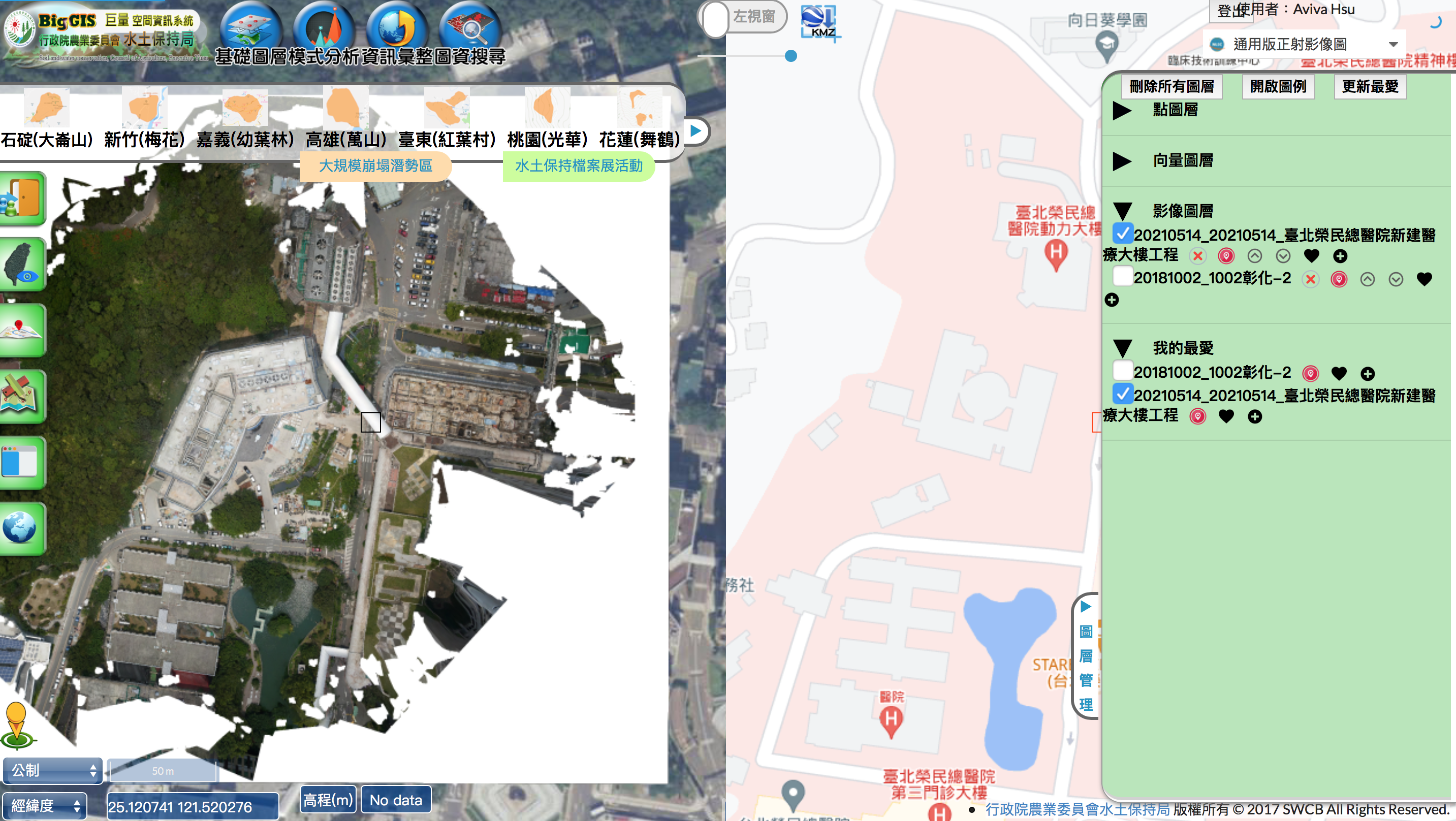
Task: Remove the 20181002_1002彰化-2 layer with red X
Action: coord(1310,279)
